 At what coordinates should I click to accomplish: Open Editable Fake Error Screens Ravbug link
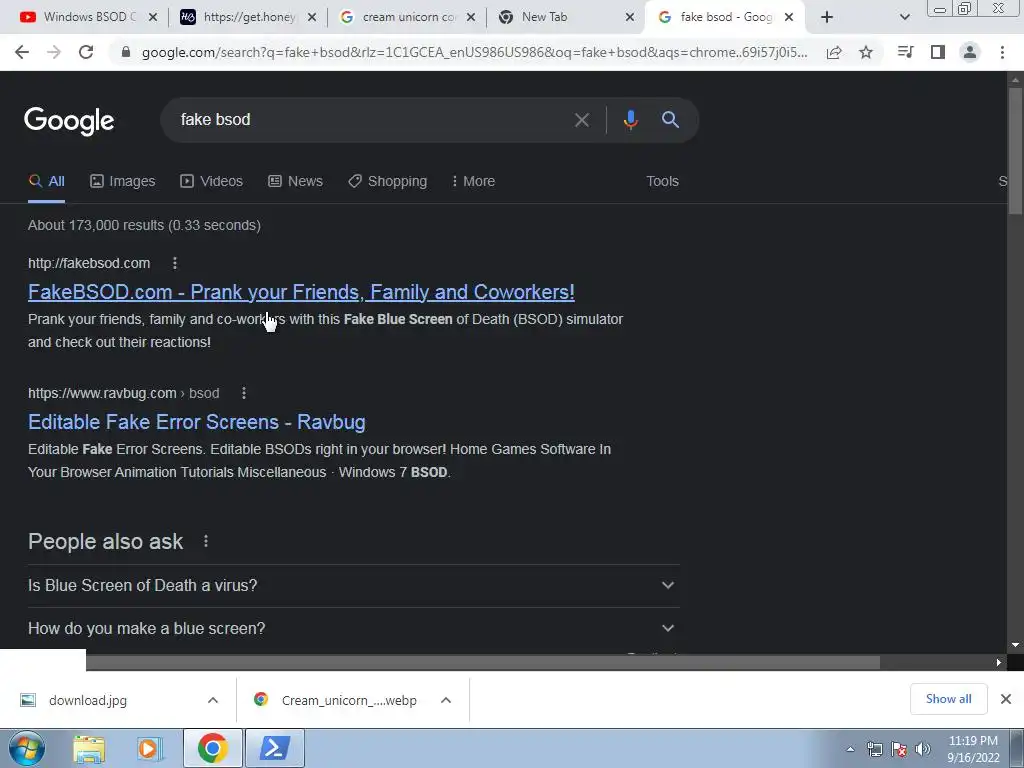click(197, 422)
